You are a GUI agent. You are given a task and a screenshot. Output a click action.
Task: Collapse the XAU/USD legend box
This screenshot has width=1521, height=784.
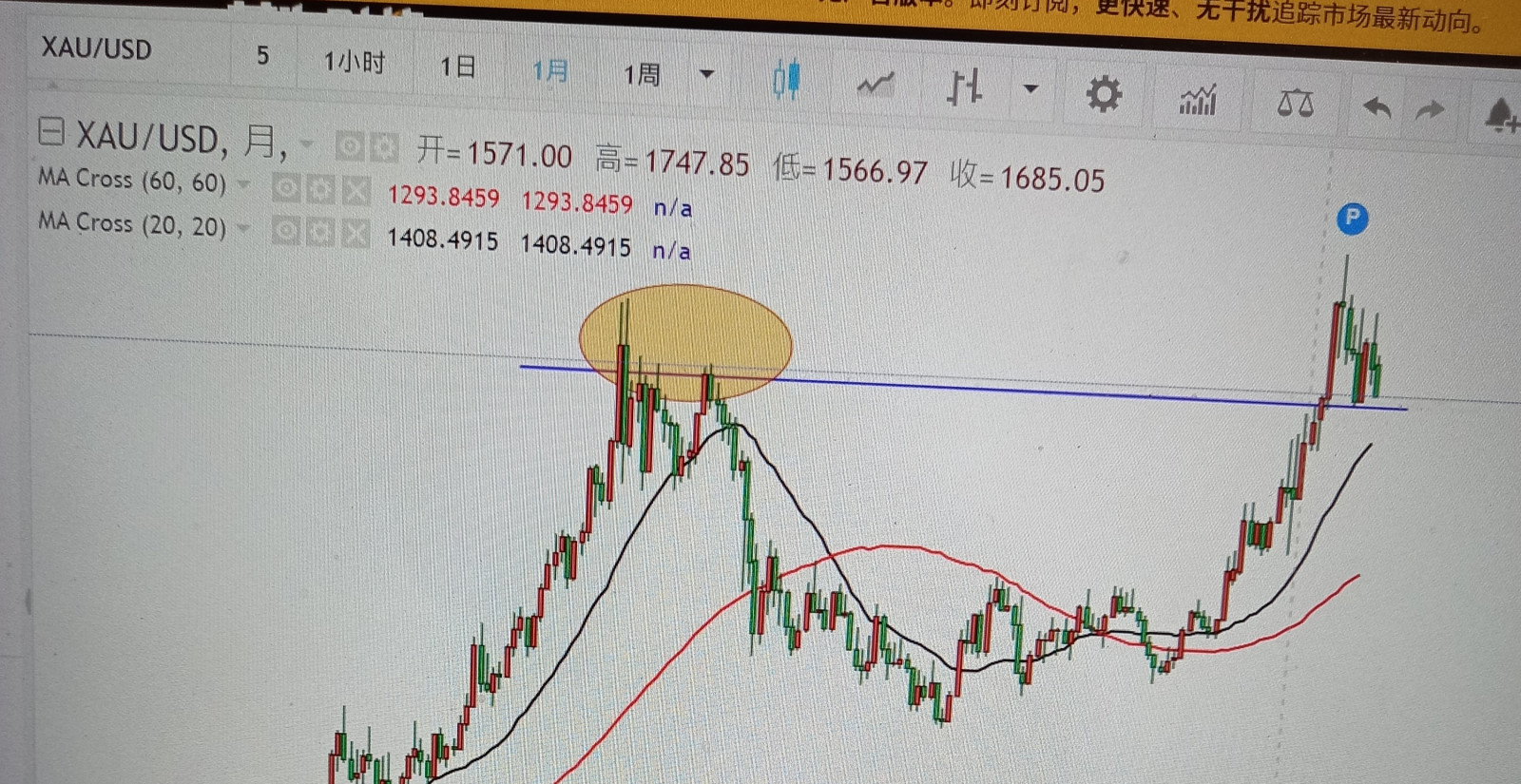coord(51,130)
